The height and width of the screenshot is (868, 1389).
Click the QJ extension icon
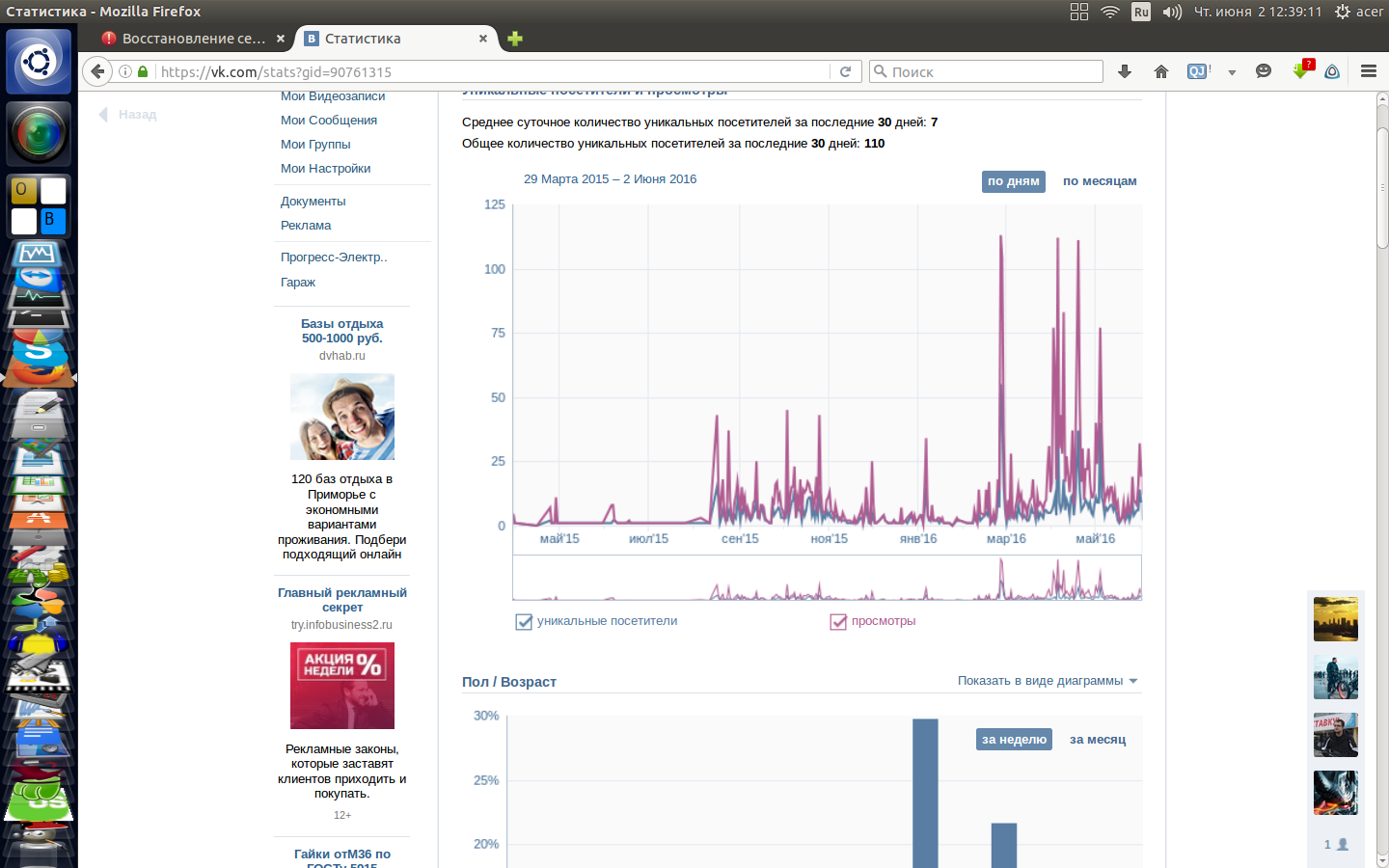(x=1198, y=71)
